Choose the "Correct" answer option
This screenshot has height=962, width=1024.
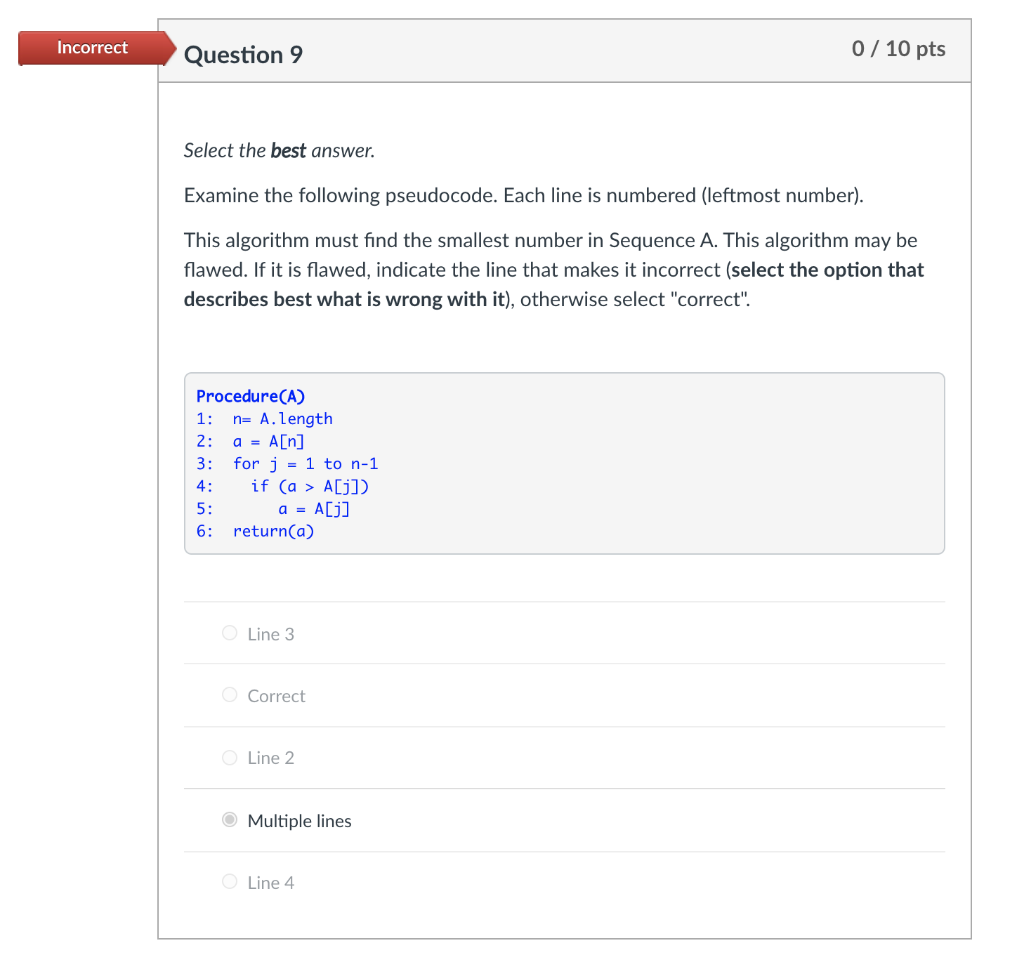pyautogui.click(x=229, y=695)
